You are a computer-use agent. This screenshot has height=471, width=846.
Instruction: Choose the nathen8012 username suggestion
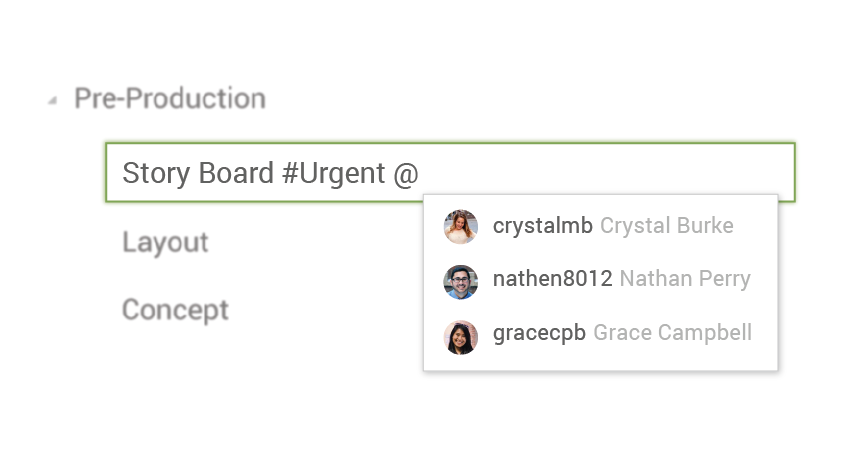coord(552,279)
